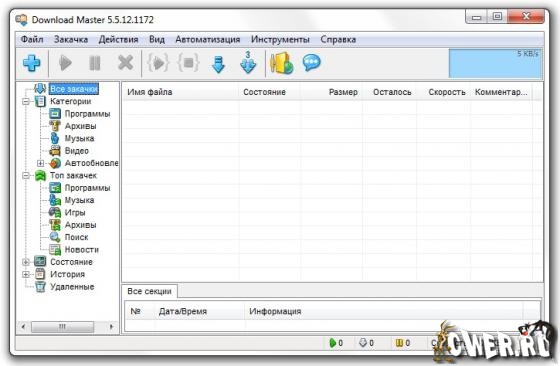Image resolution: width=560 pixels, height=366 pixels.
Task: Sort by Скорость column header
Action: 443,92
